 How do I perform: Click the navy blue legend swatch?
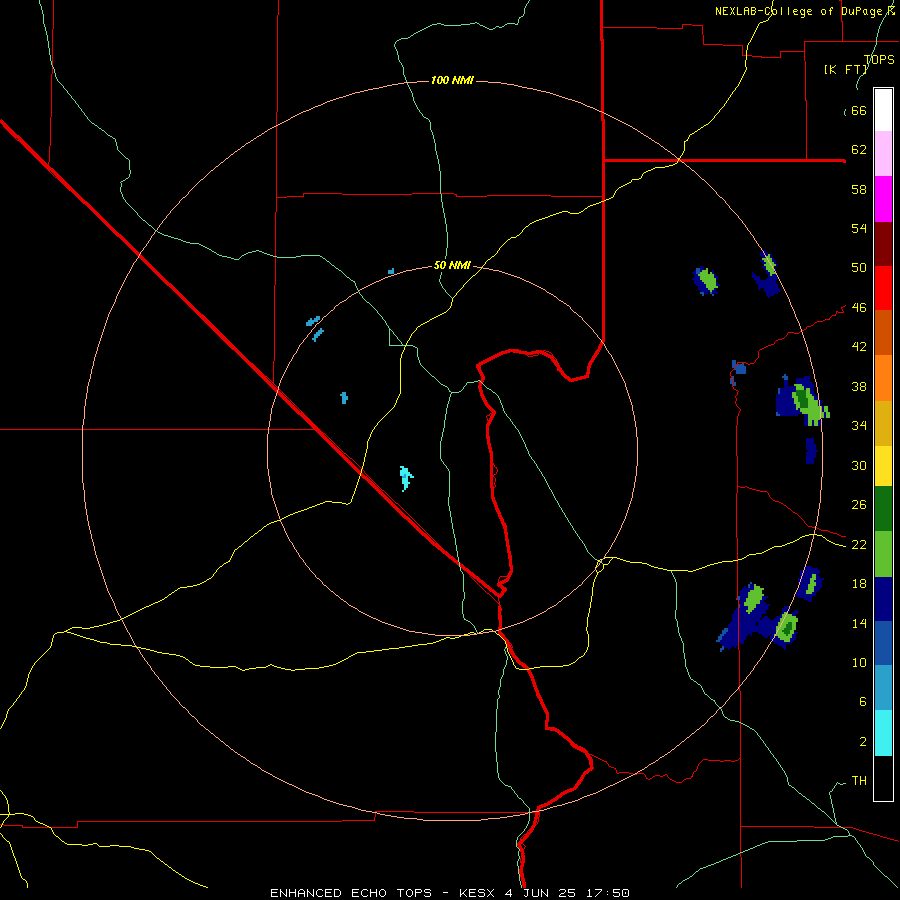(883, 599)
